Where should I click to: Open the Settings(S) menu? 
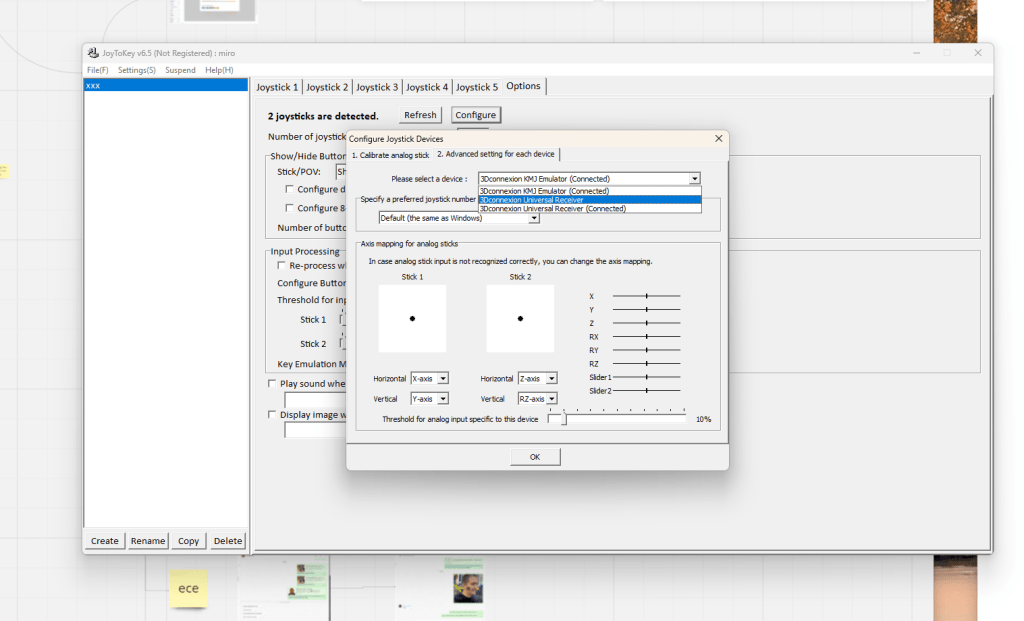click(x=136, y=70)
